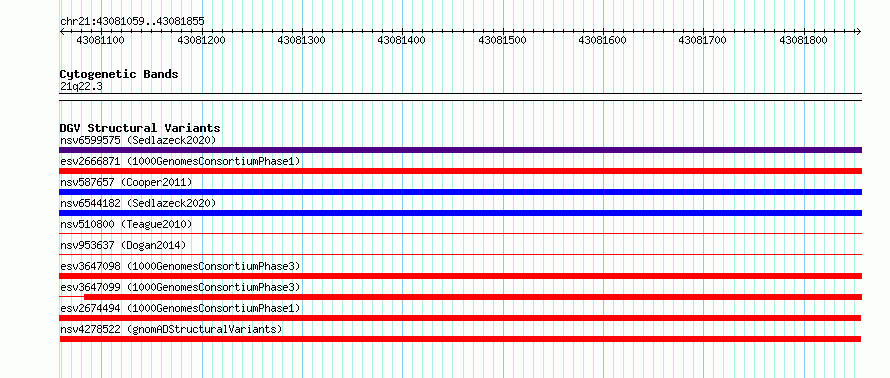
Task: Select the red esv3647098 variant bar
Action: pyautogui.click(x=460, y=276)
